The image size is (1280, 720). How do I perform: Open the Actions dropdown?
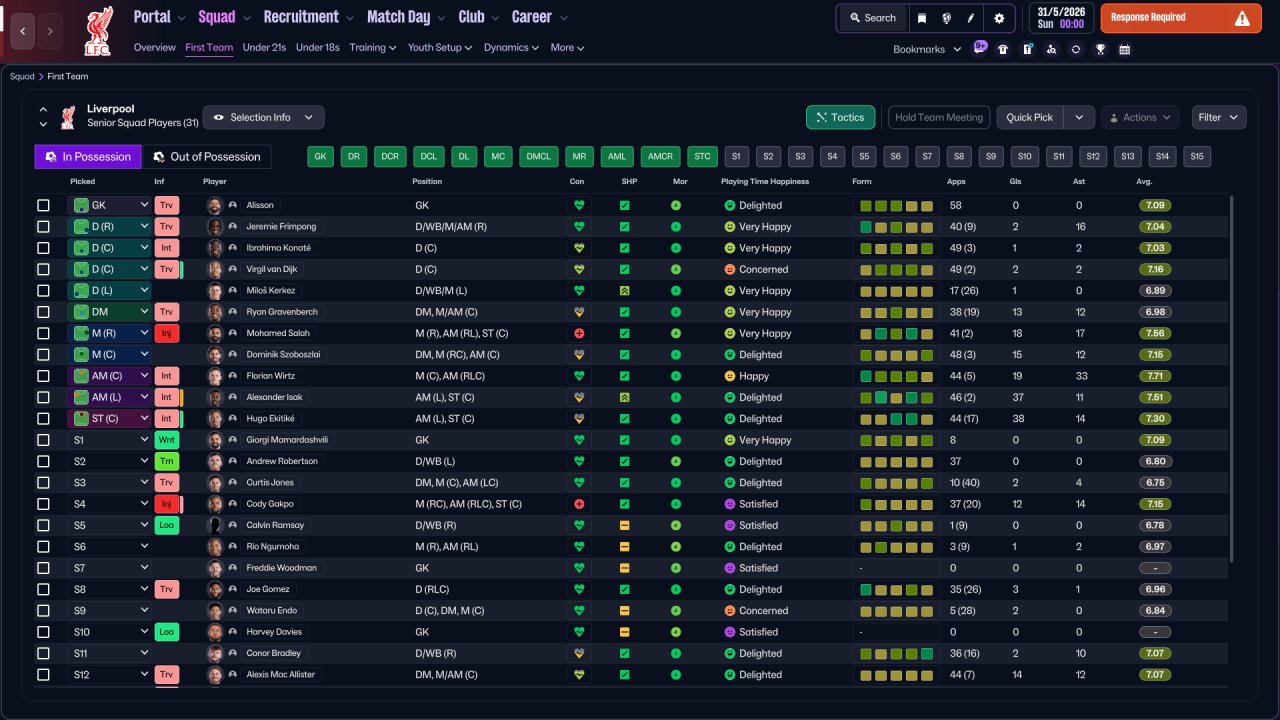1140,117
